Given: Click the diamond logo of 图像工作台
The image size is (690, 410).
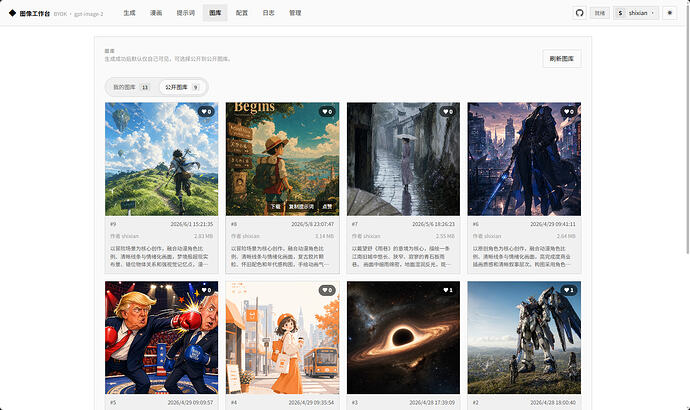Looking at the screenshot, I should [12, 13].
